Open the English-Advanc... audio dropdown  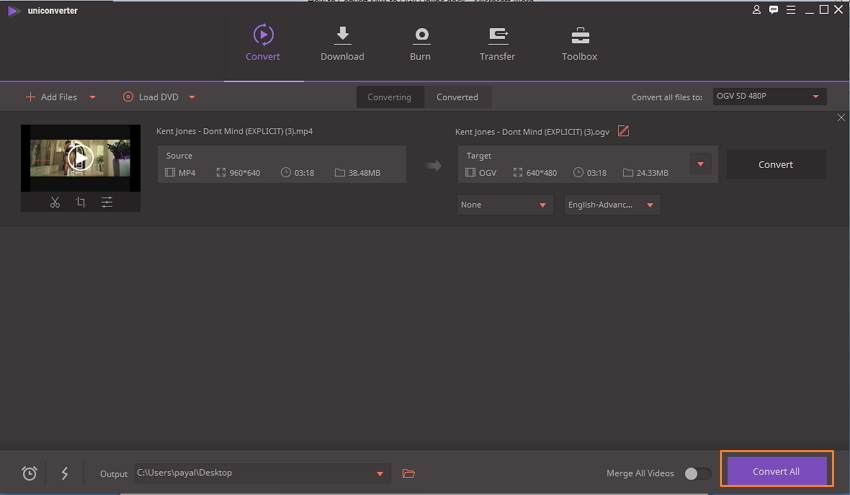tap(612, 205)
